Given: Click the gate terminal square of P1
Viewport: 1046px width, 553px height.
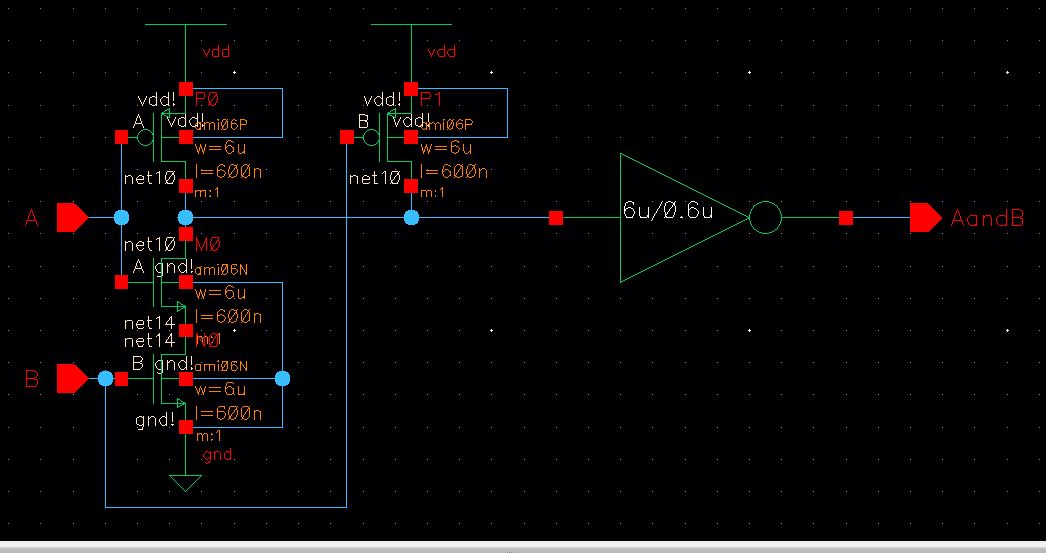Looking at the screenshot, I should tap(346, 139).
